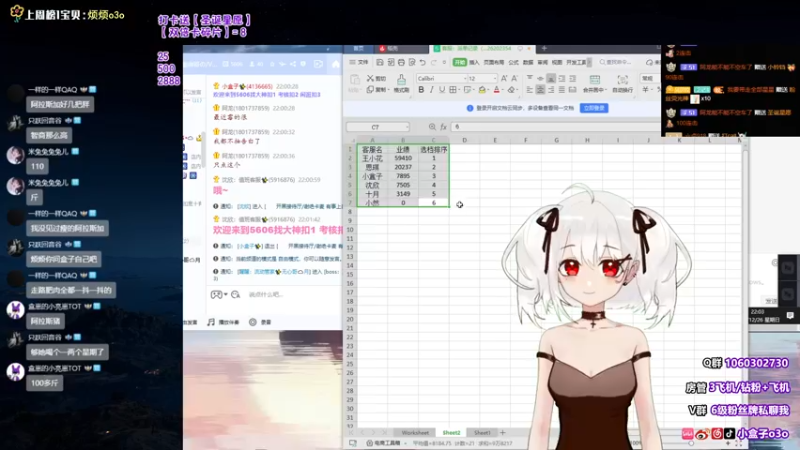
Task: Click the Auto Wrap (自动换行) button
Action: (x=622, y=83)
